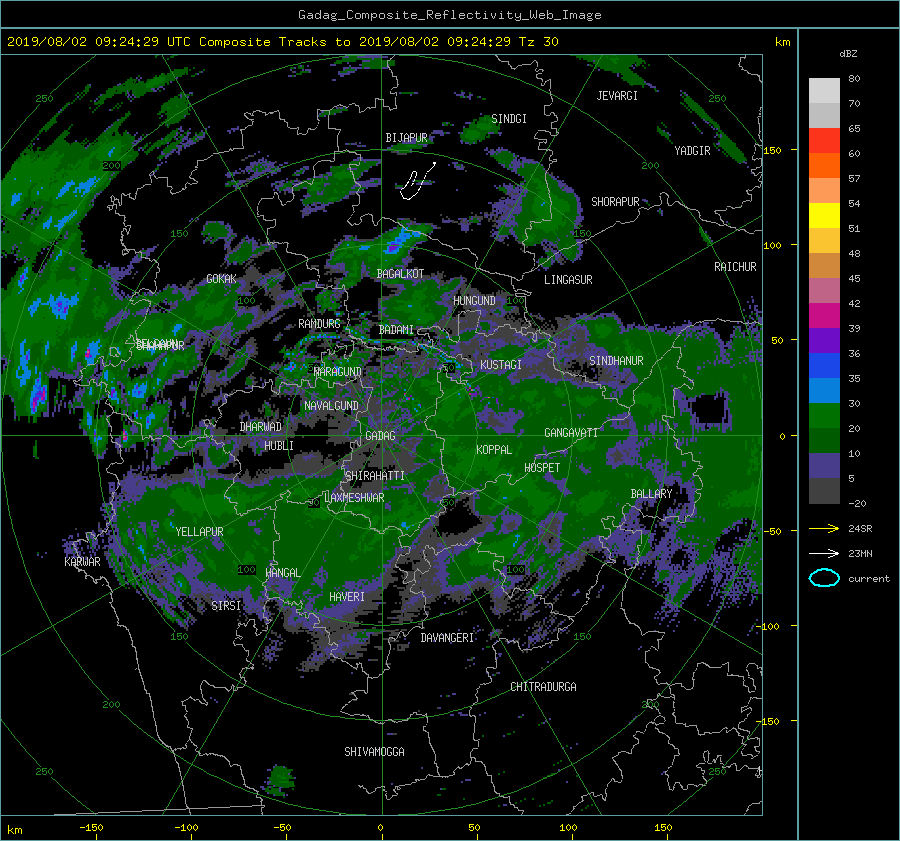Click the 'BAGALKOT' city label
The height and width of the screenshot is (841, 900).
point(400,274)
